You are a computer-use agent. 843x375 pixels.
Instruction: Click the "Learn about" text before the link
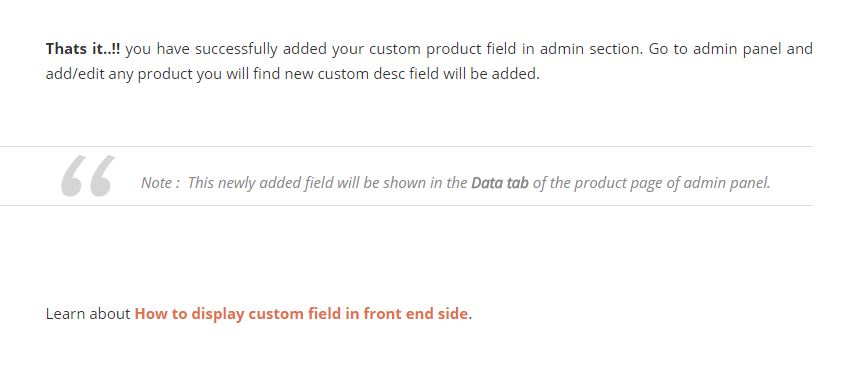88,314
